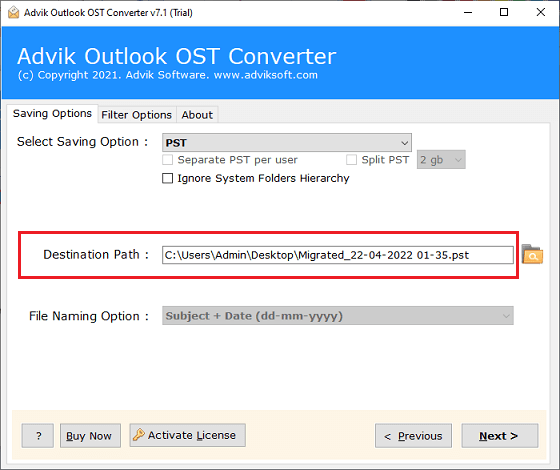Proceed with the Next button

click(x=500, y=435)
